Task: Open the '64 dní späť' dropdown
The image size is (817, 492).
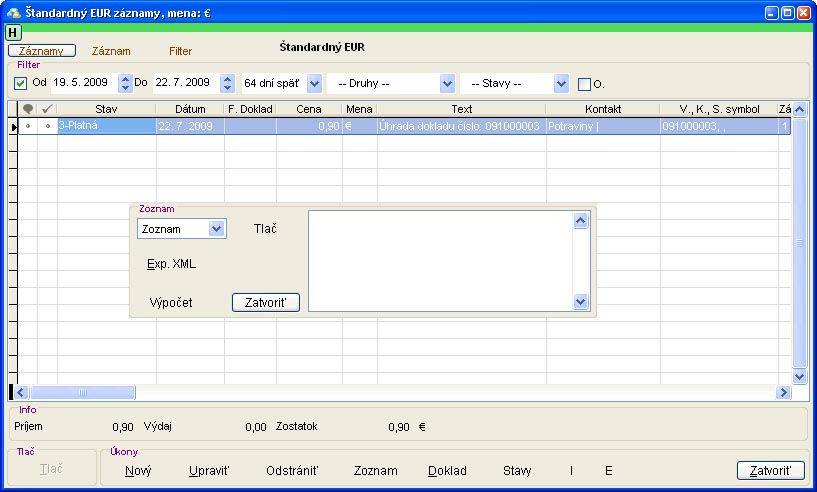Action: 315,83
